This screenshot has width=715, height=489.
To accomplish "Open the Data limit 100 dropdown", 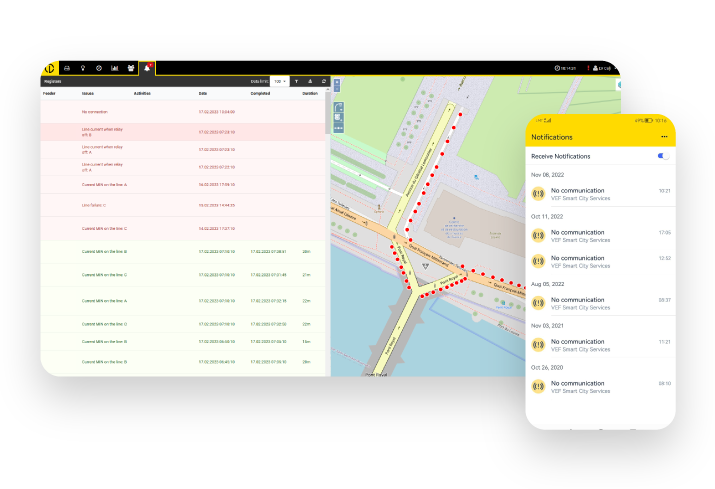I will pos(280,81).
